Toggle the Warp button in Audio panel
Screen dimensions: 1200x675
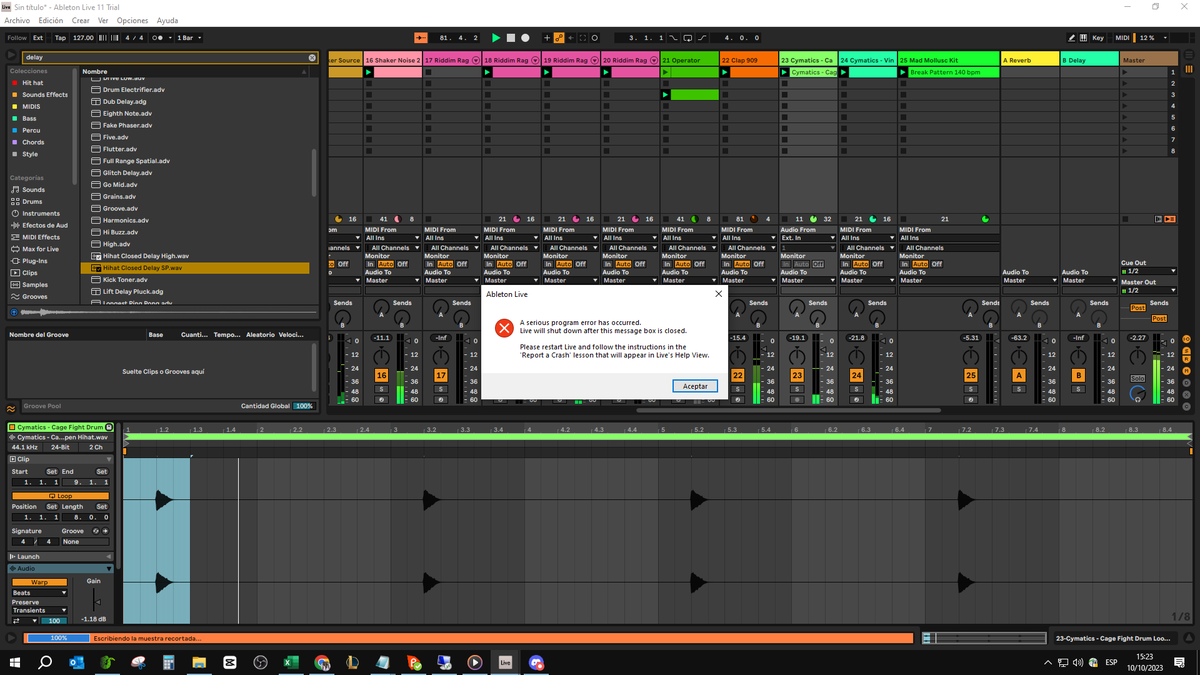[x=39, y=582]
